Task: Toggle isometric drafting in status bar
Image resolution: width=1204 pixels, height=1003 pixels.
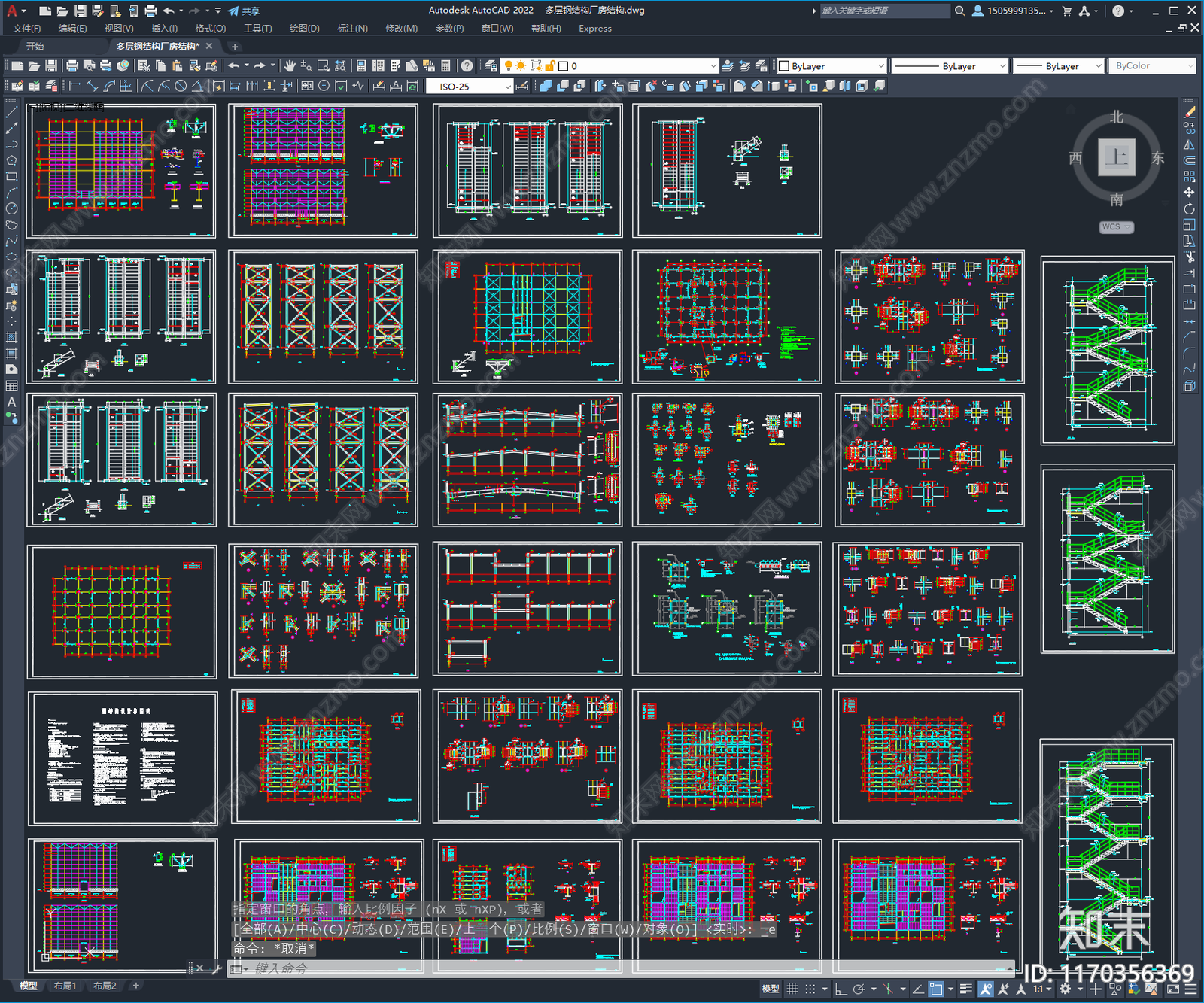Action: [888, 989]
